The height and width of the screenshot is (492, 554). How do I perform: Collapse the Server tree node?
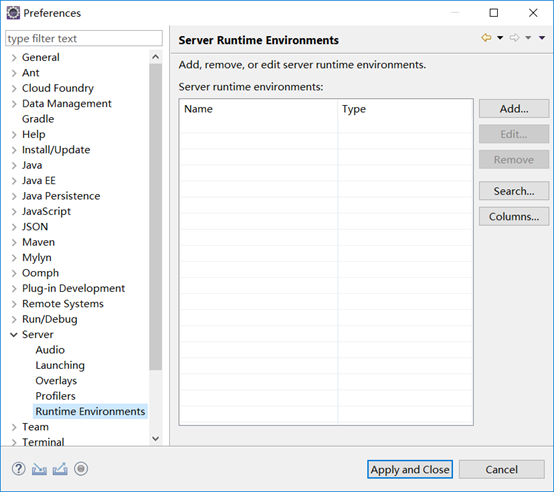14,334
